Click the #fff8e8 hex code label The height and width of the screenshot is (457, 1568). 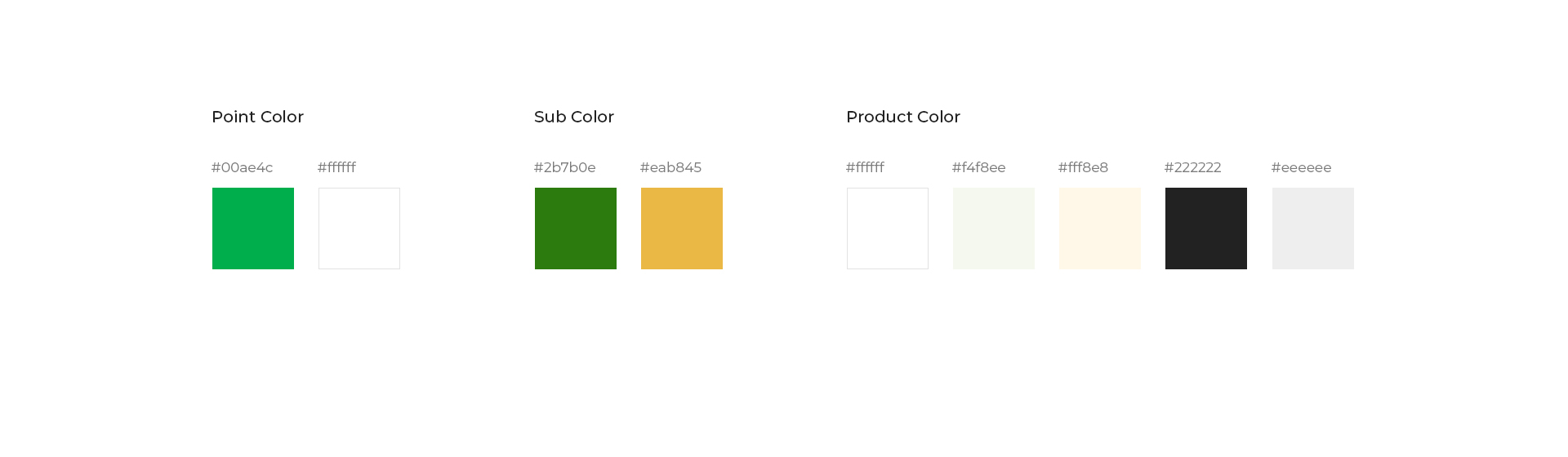(x=1083, y=167)
